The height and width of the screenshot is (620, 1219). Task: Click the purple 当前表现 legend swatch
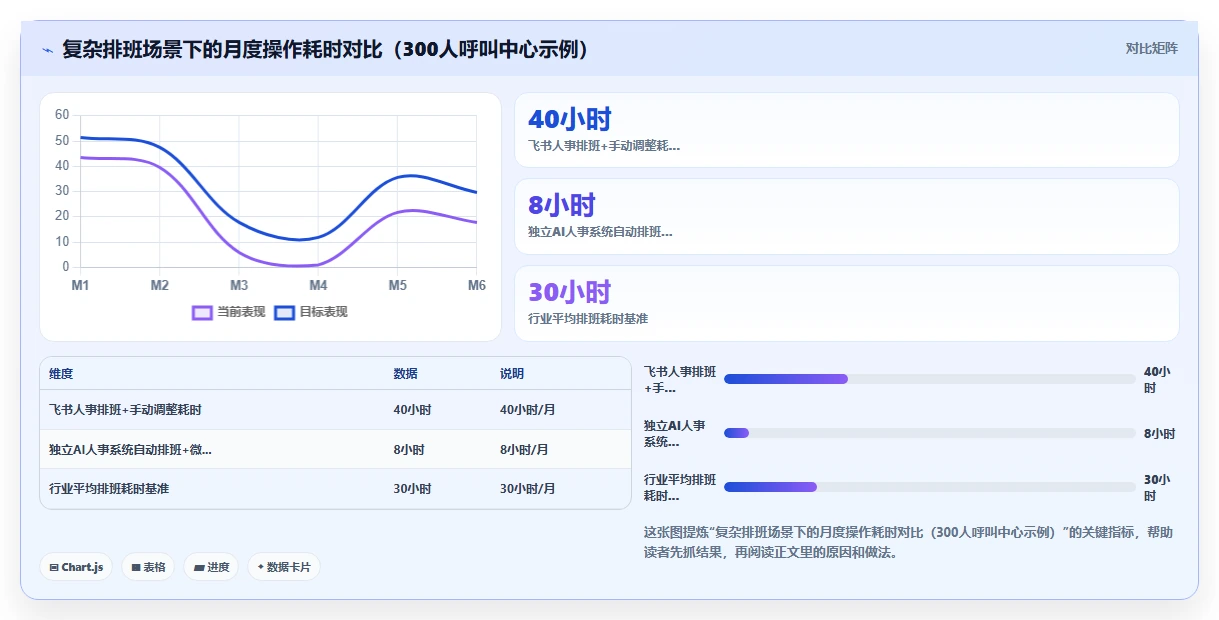click(x=202, y=312)
